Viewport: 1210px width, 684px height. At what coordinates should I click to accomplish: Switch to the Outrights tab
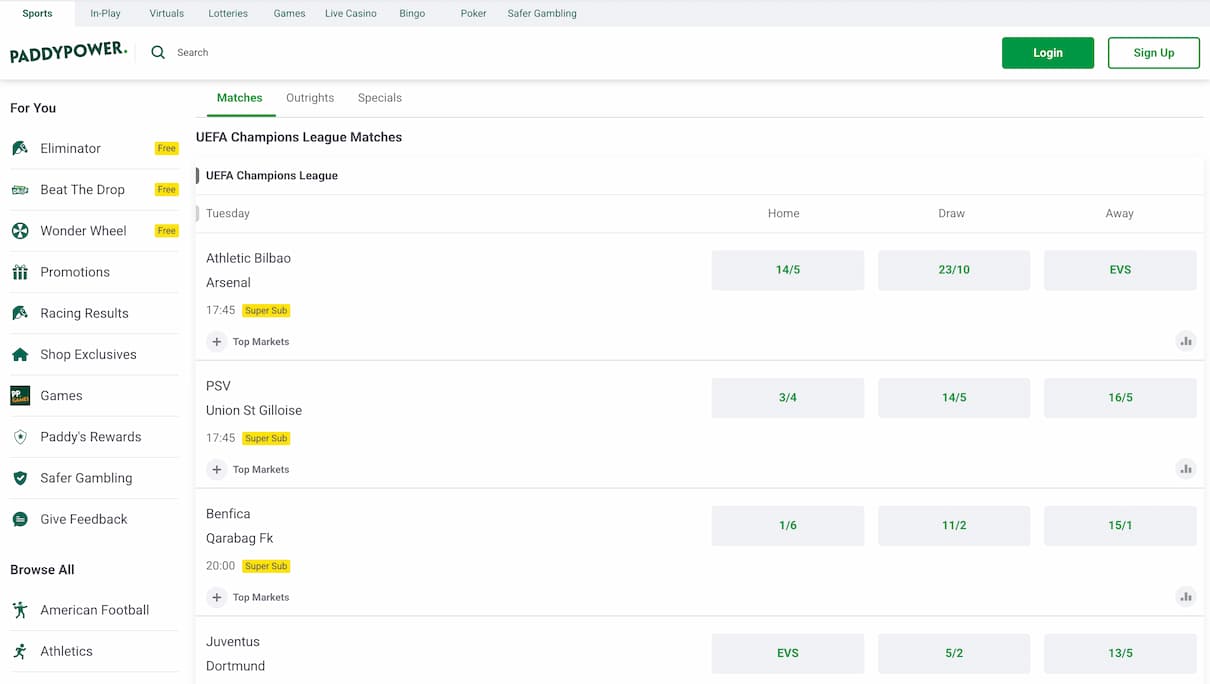coord(310,98)
